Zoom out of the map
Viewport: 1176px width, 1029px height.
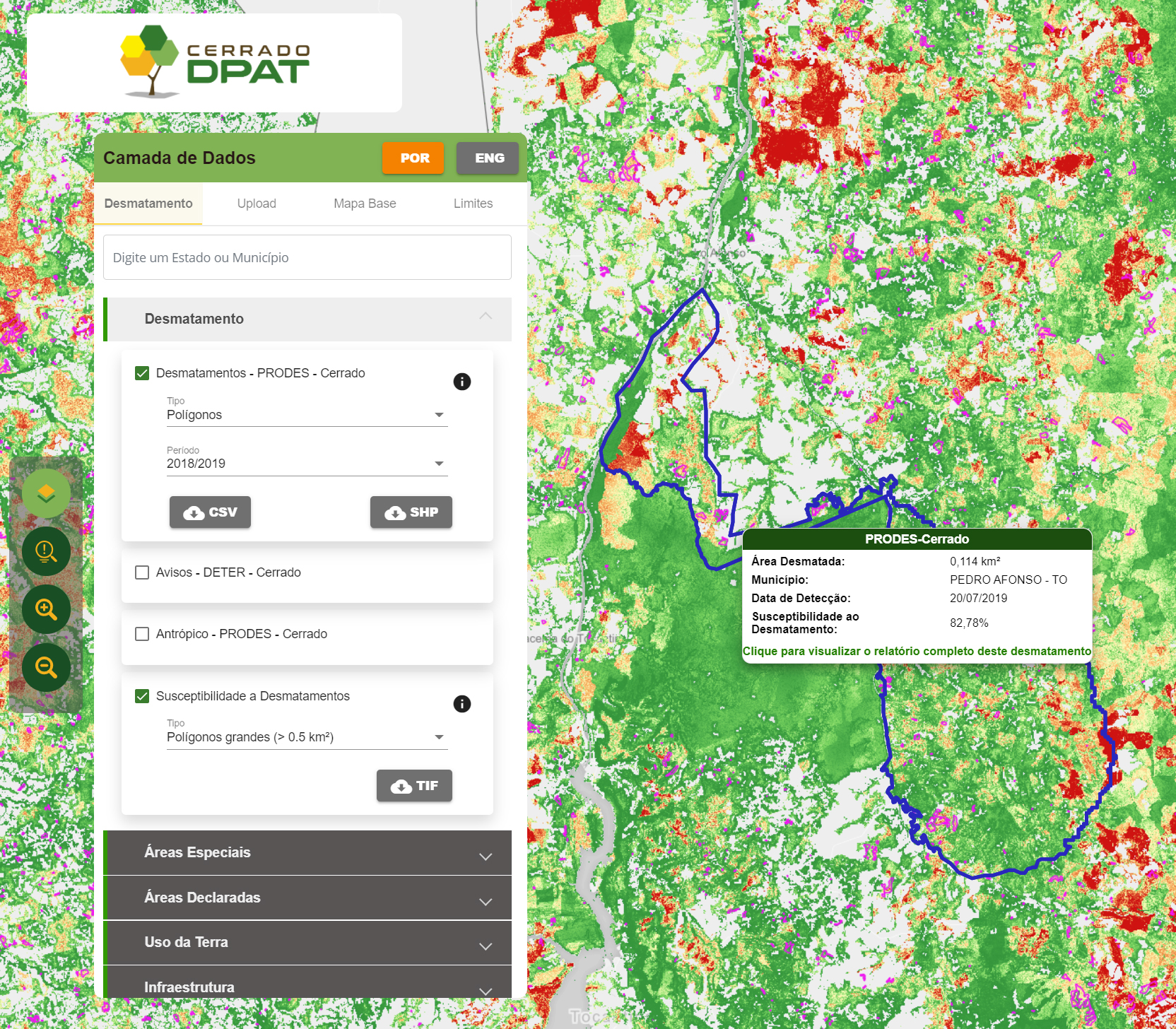click(46, 667)
